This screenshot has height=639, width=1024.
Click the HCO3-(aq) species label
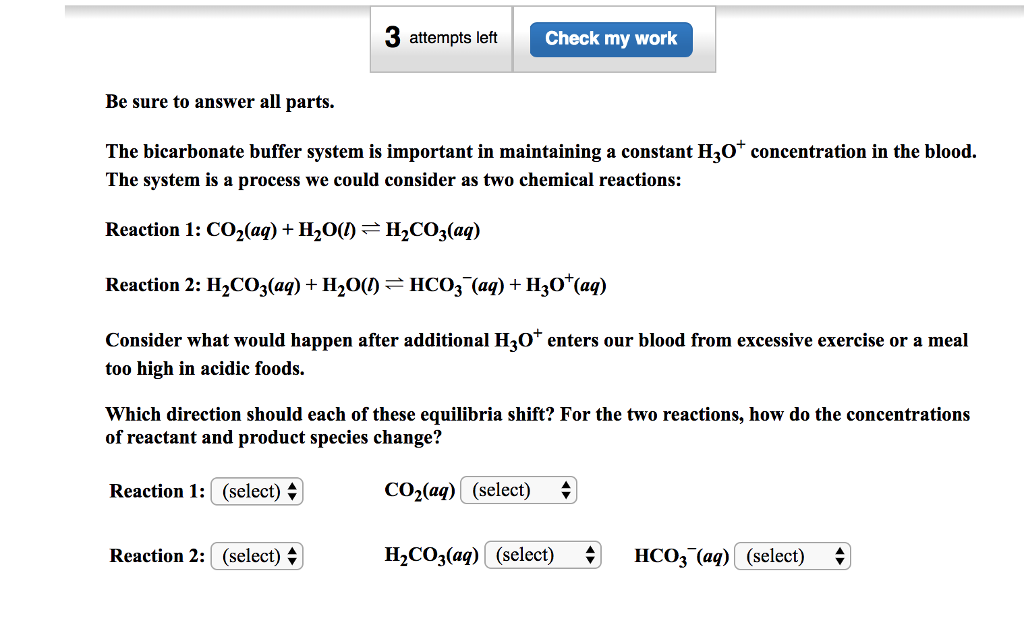680,555
